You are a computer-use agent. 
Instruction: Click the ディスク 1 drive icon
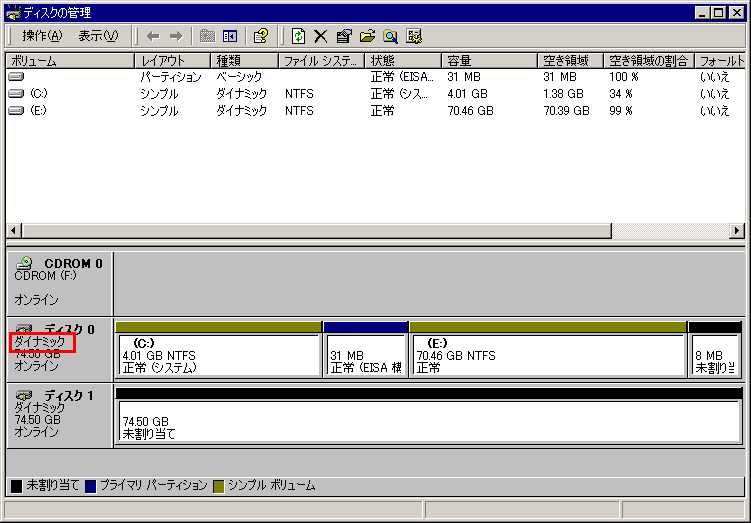coord(24,395)
